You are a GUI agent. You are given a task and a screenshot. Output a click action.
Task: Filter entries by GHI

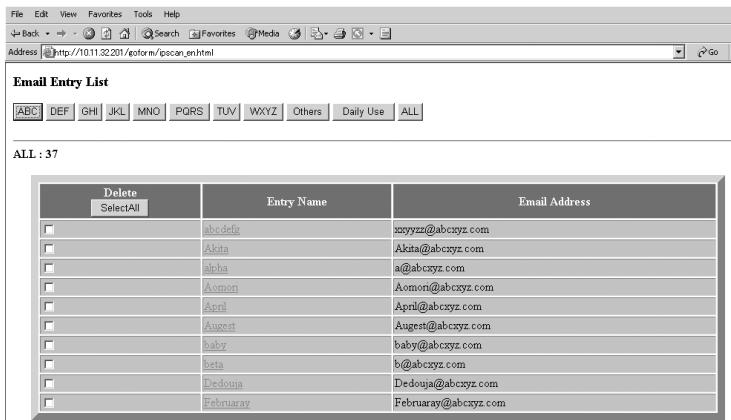pyautogui.click(x=90, y=111)
